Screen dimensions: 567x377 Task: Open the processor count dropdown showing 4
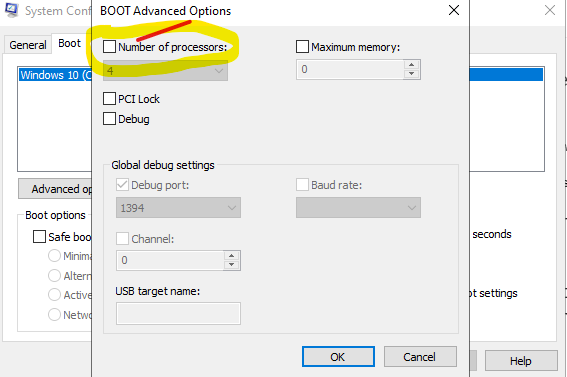tap(165, 70)
